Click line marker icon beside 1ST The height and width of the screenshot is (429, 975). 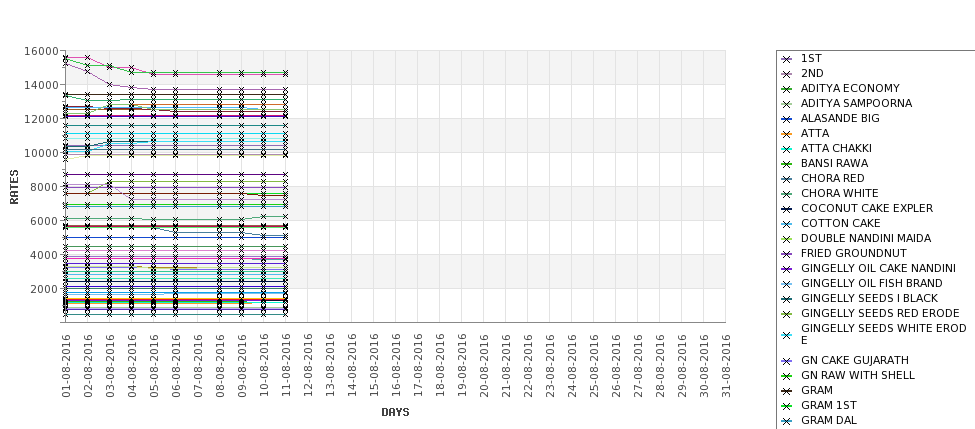tap(787, 59)
